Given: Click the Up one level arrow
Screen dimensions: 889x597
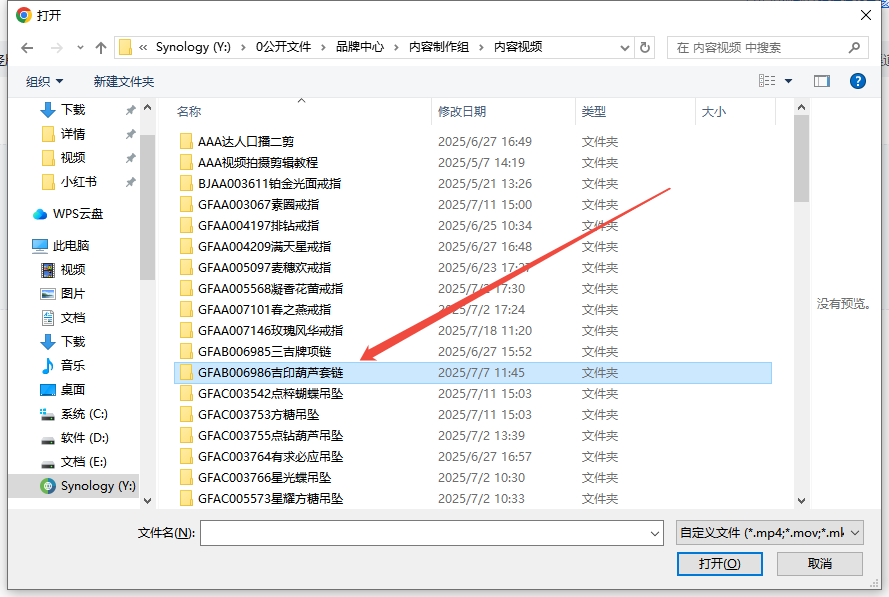Looking at the screenshot, I should (101, 47).
